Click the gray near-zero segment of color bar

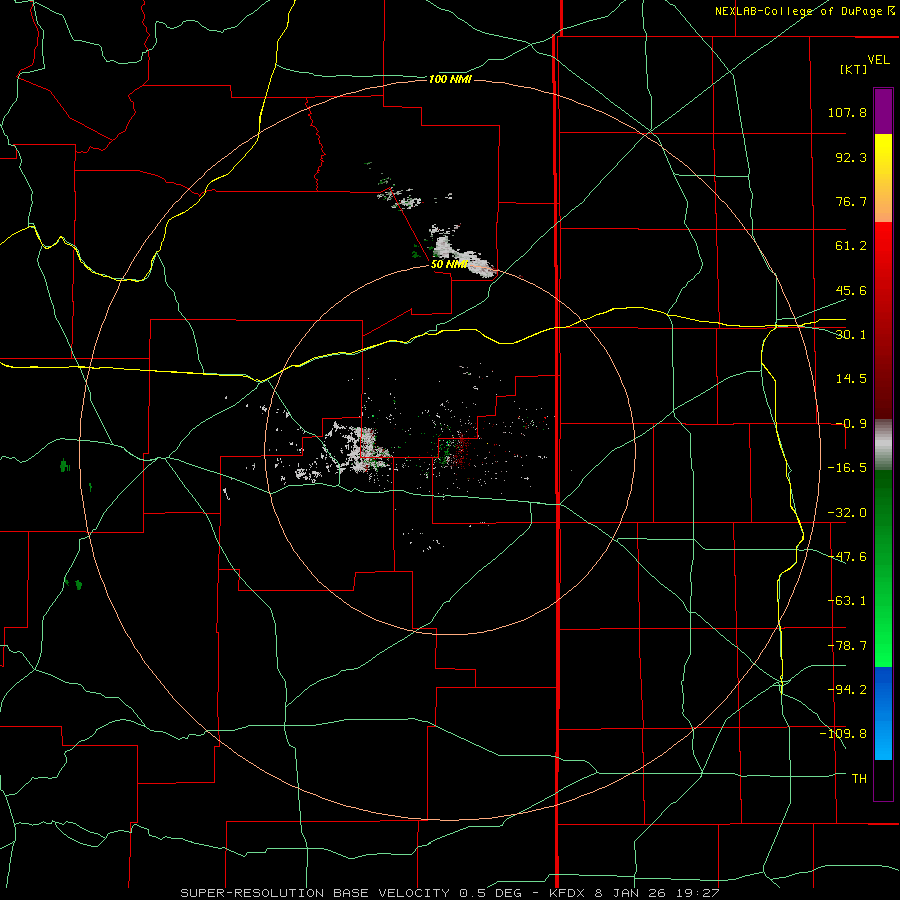pyautogui.click(x=883, y=444)
